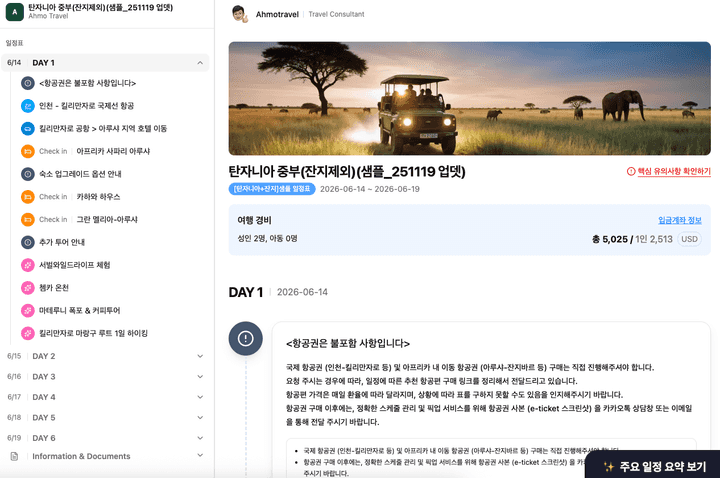Toggle the USD currency button
720x478 pixels.
coord(689,239)
